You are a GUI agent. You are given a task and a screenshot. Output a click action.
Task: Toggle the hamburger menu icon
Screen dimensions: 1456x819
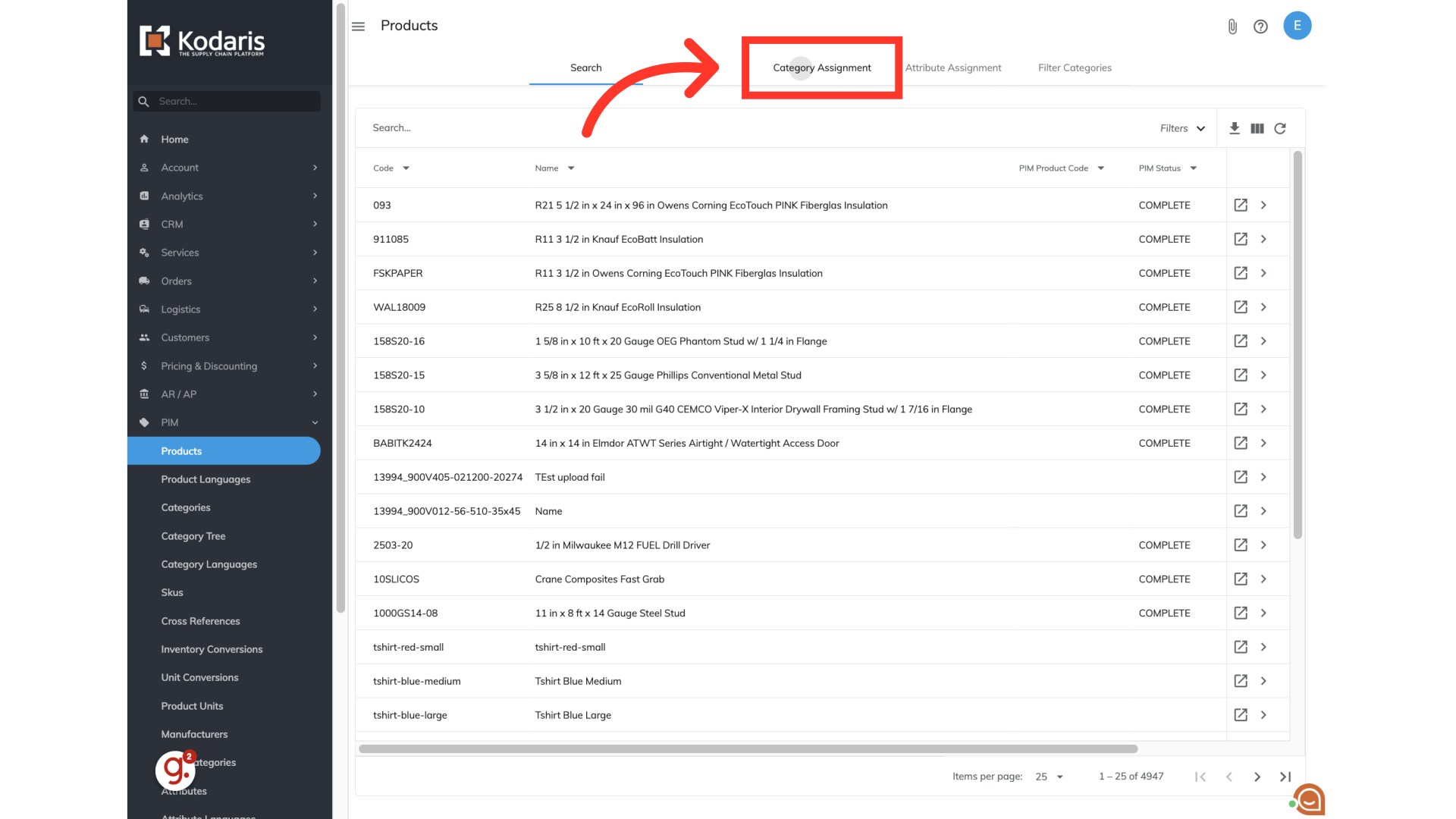click(x=359, y=27)
